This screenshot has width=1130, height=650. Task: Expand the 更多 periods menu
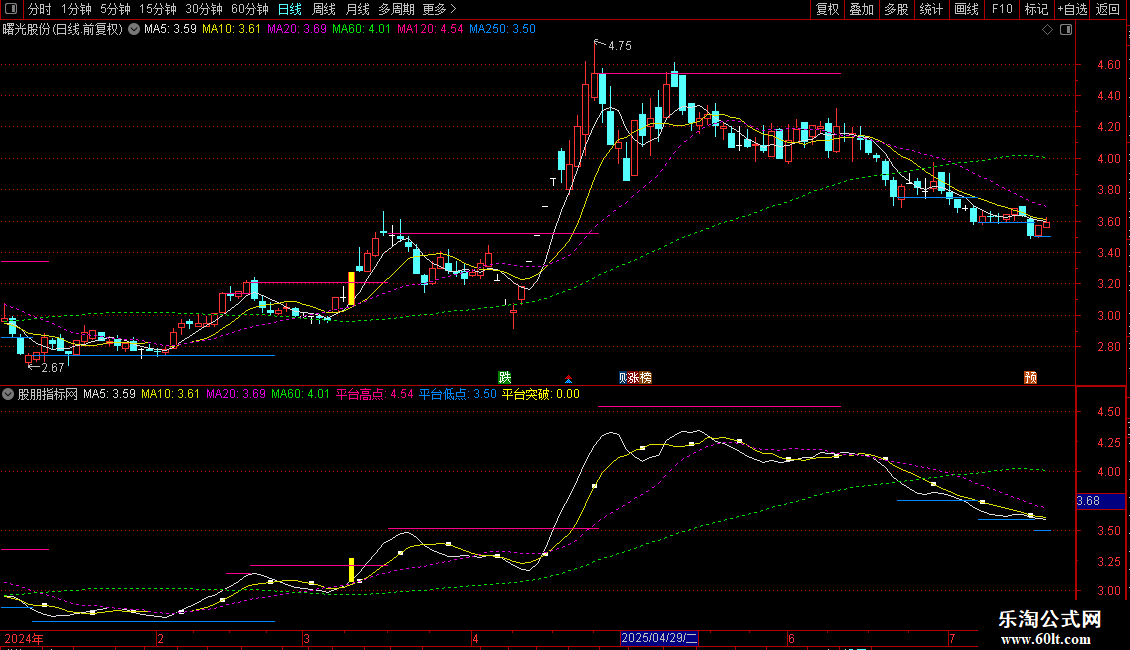pos(440,9)
